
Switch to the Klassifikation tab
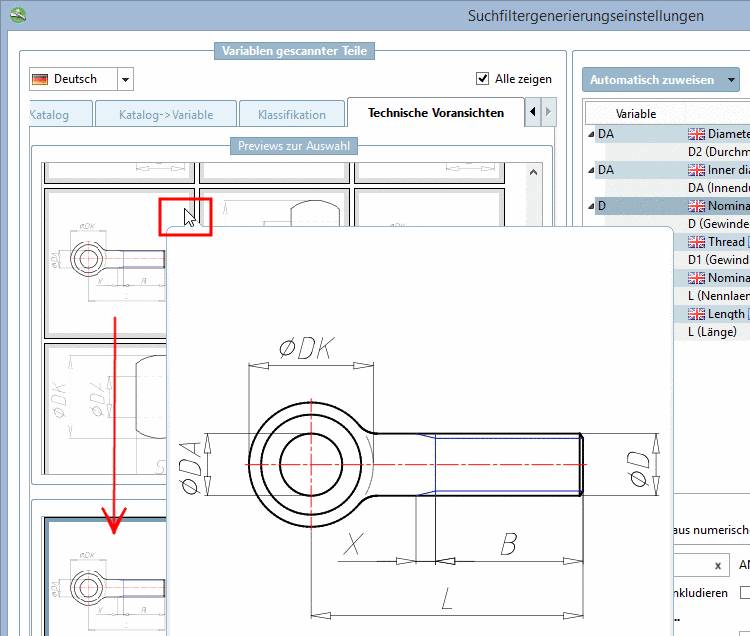(x=292, y=115)
